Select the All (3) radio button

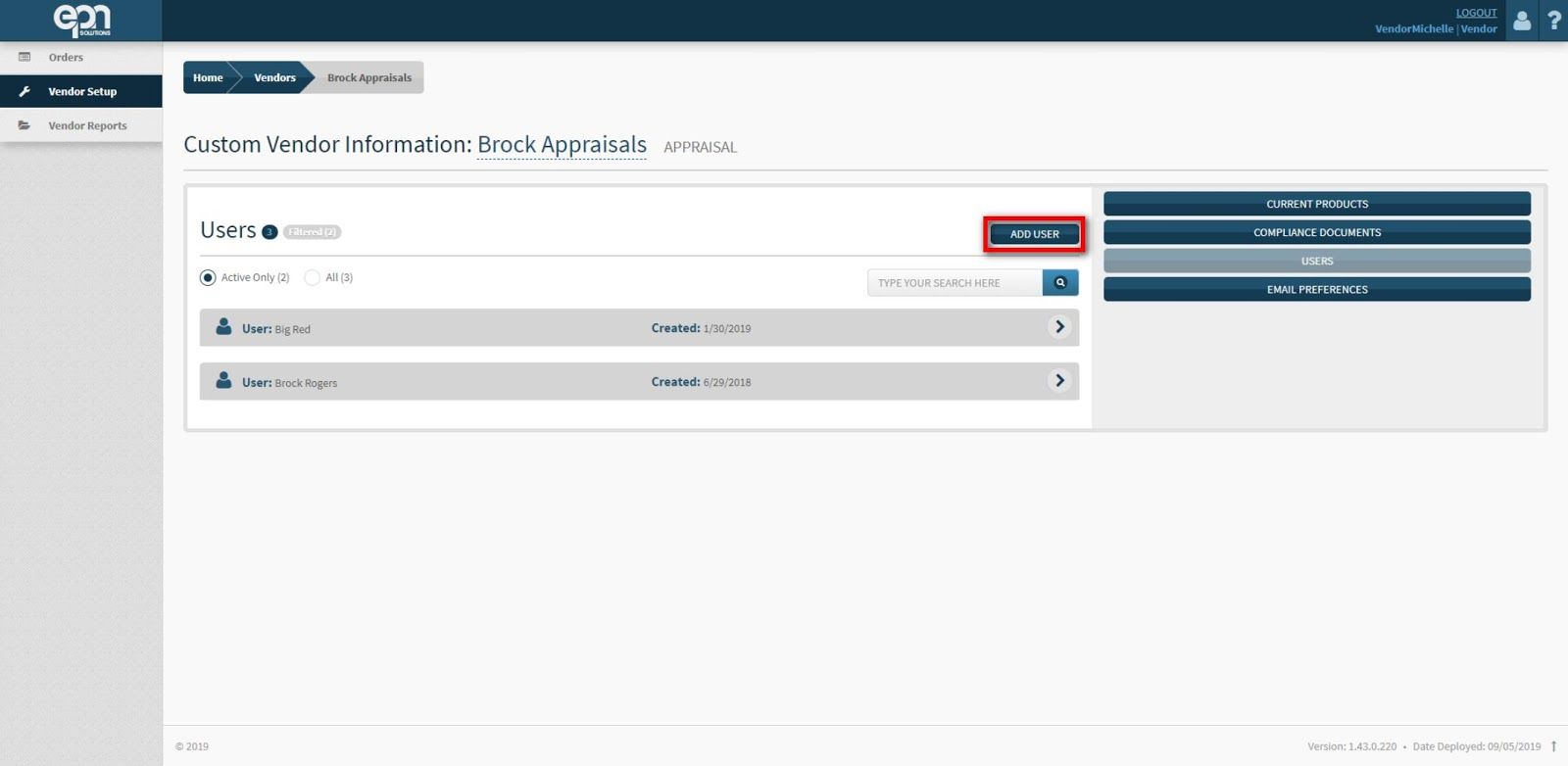click(312, 277)
